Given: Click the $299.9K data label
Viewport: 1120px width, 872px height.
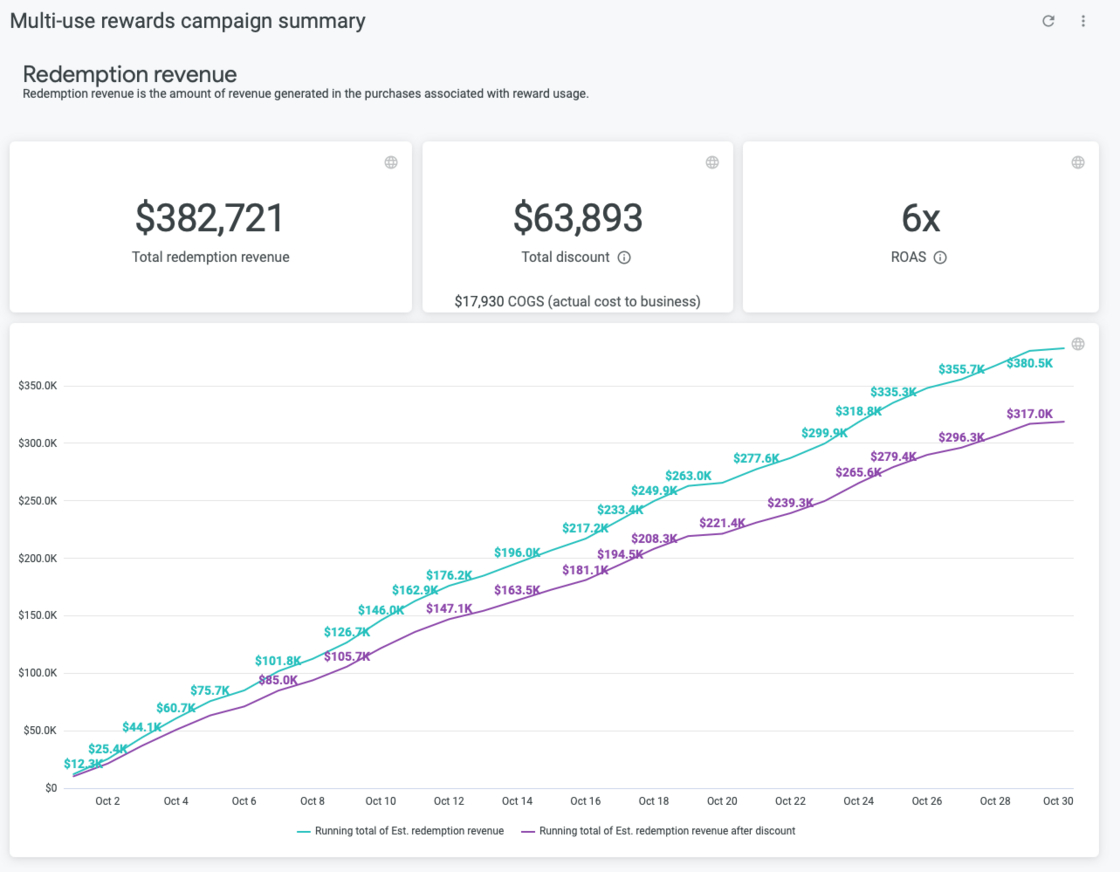Looking at the screenshot, I should [824, 433].
